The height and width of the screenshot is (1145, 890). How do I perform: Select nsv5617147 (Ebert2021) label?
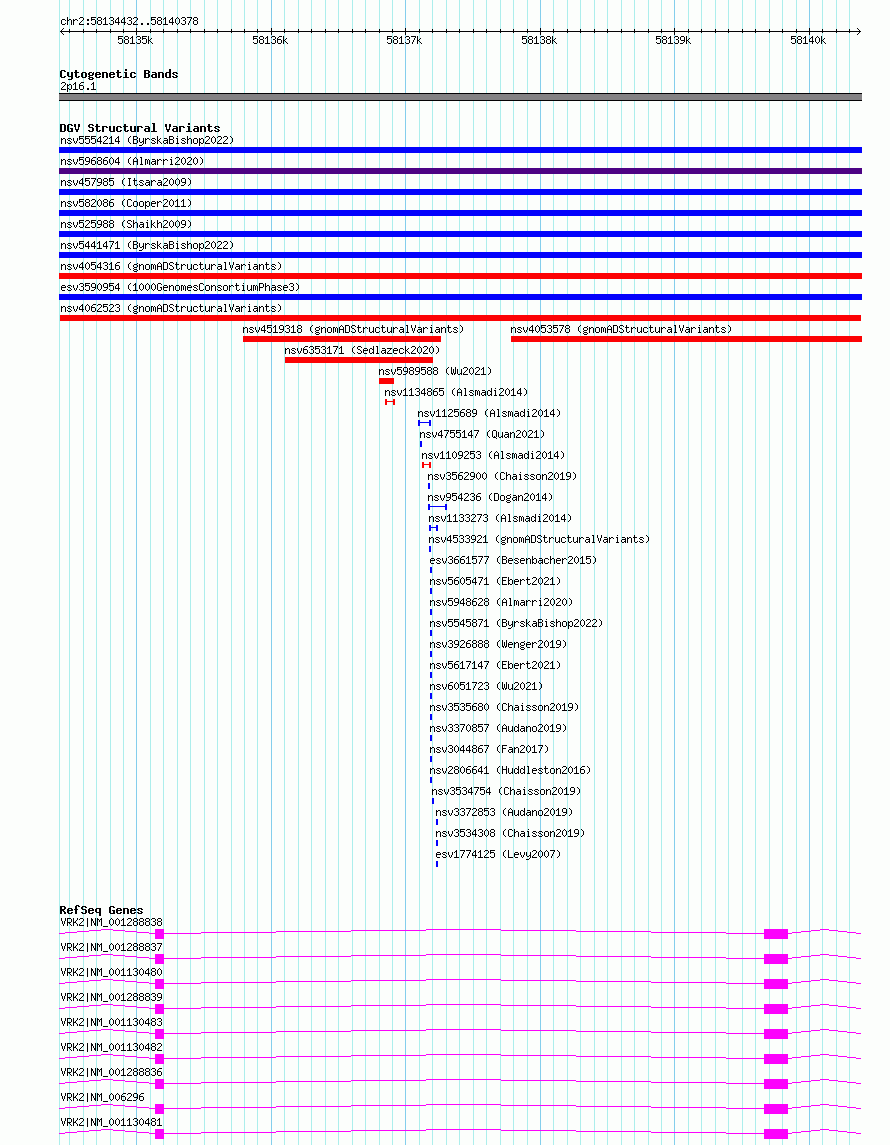point(495,666)
